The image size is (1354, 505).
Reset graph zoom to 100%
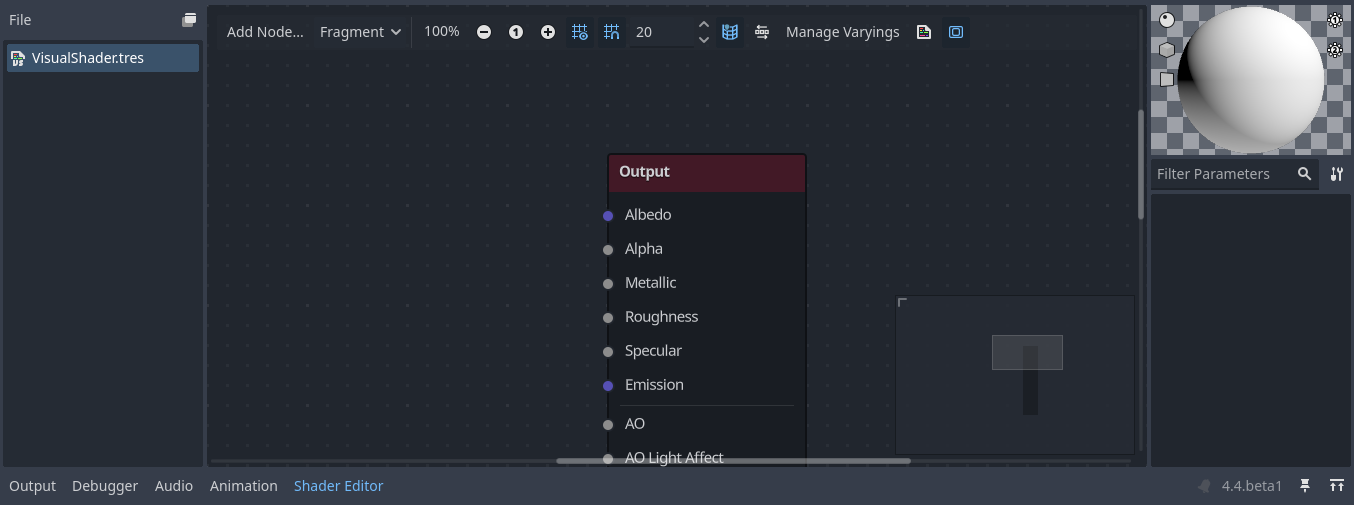pos(516,32)
